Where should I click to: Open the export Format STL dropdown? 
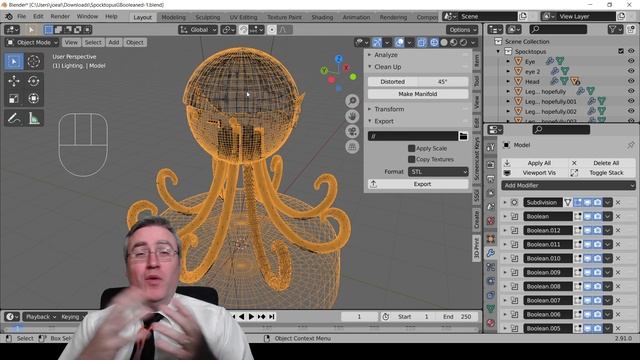[x=438, y=172]
